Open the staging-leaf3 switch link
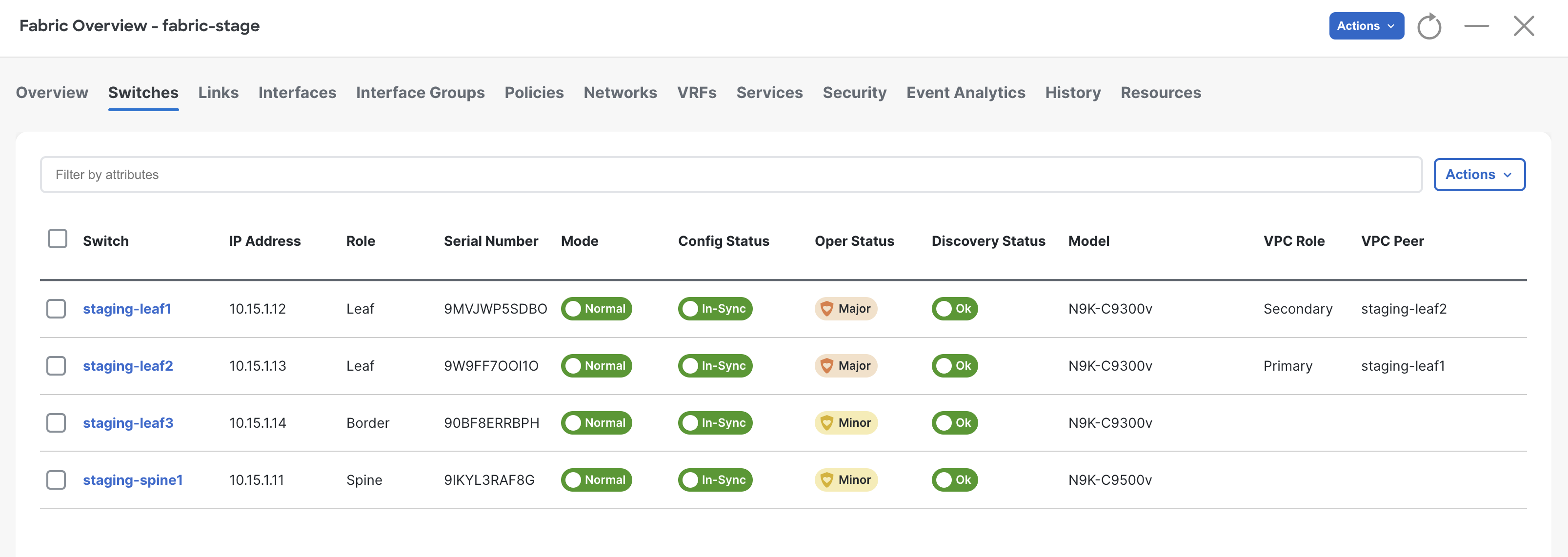 pos(128,423)
